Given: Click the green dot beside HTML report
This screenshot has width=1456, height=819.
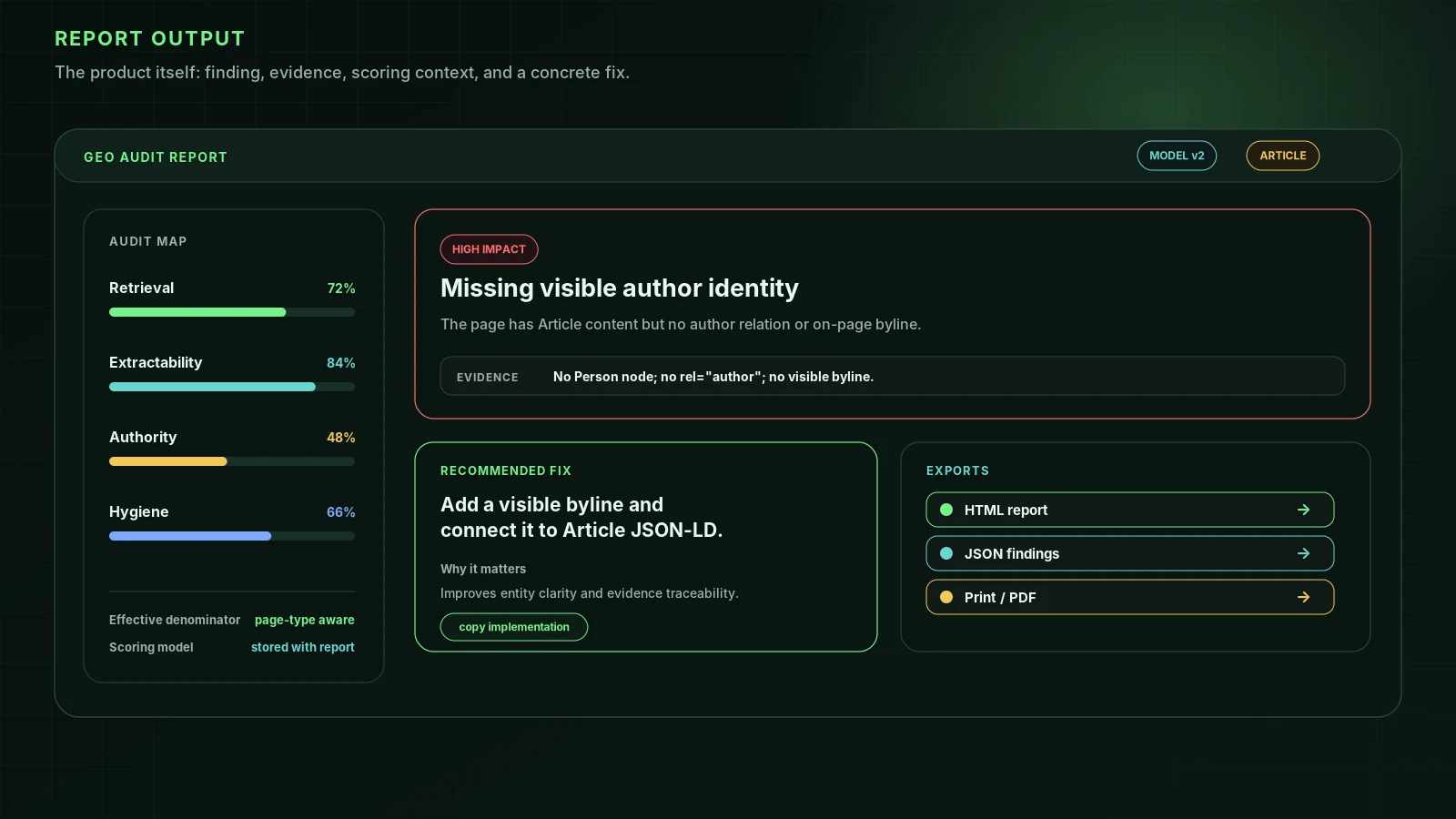Looking at the screenshot, I should click(946, 510).
